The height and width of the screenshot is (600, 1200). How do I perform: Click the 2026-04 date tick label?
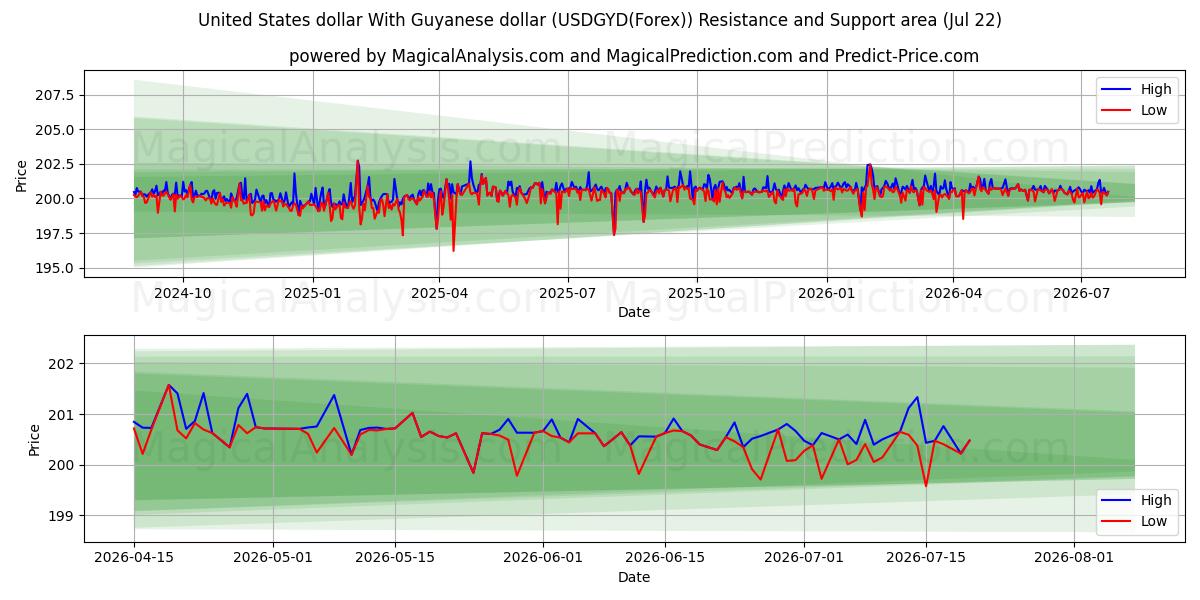[x=953, y=294]
